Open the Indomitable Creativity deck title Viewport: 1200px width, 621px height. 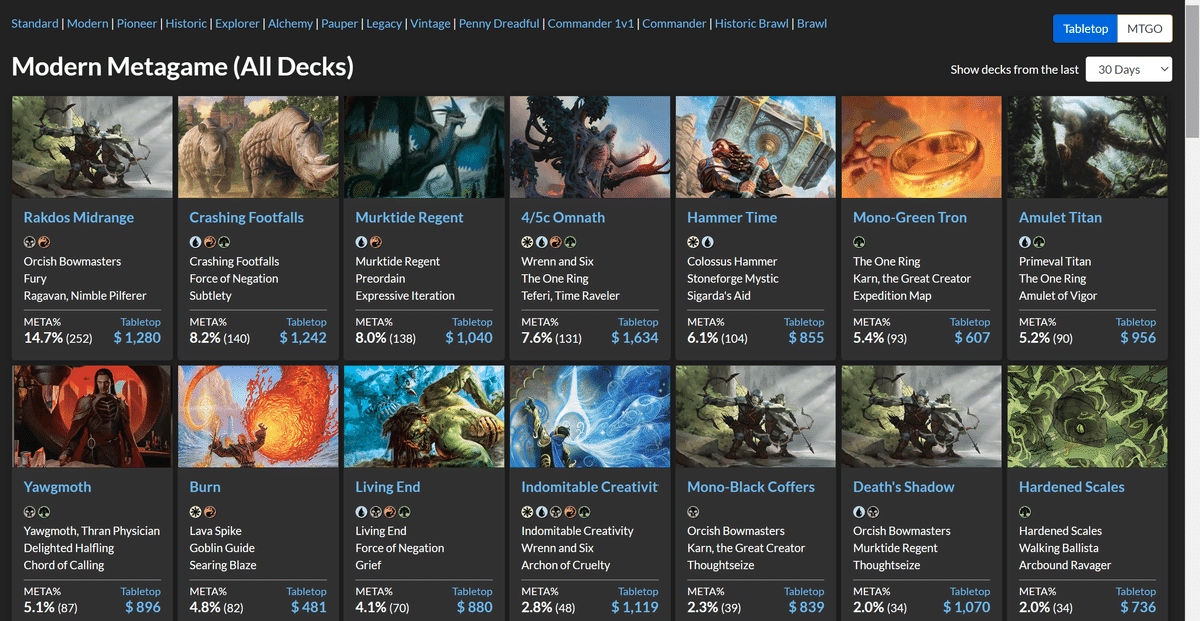(x=590, y=487)
